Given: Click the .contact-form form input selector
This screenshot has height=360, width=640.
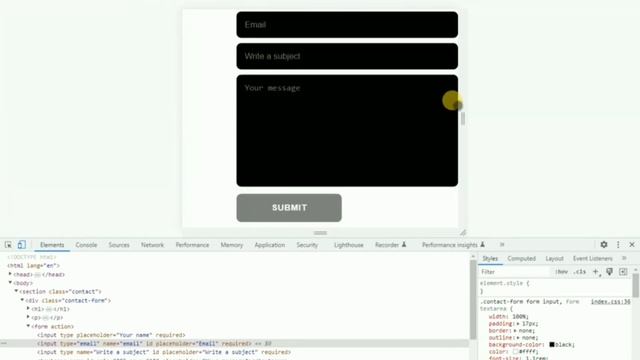Looking at the screenshot, I should tap(521, 302).
